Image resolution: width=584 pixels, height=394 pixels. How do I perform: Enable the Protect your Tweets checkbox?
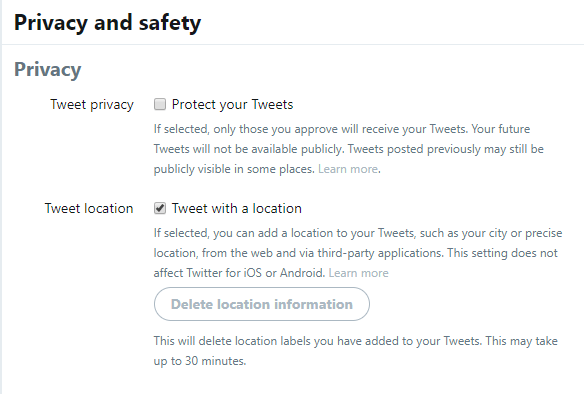click(160, 104)
